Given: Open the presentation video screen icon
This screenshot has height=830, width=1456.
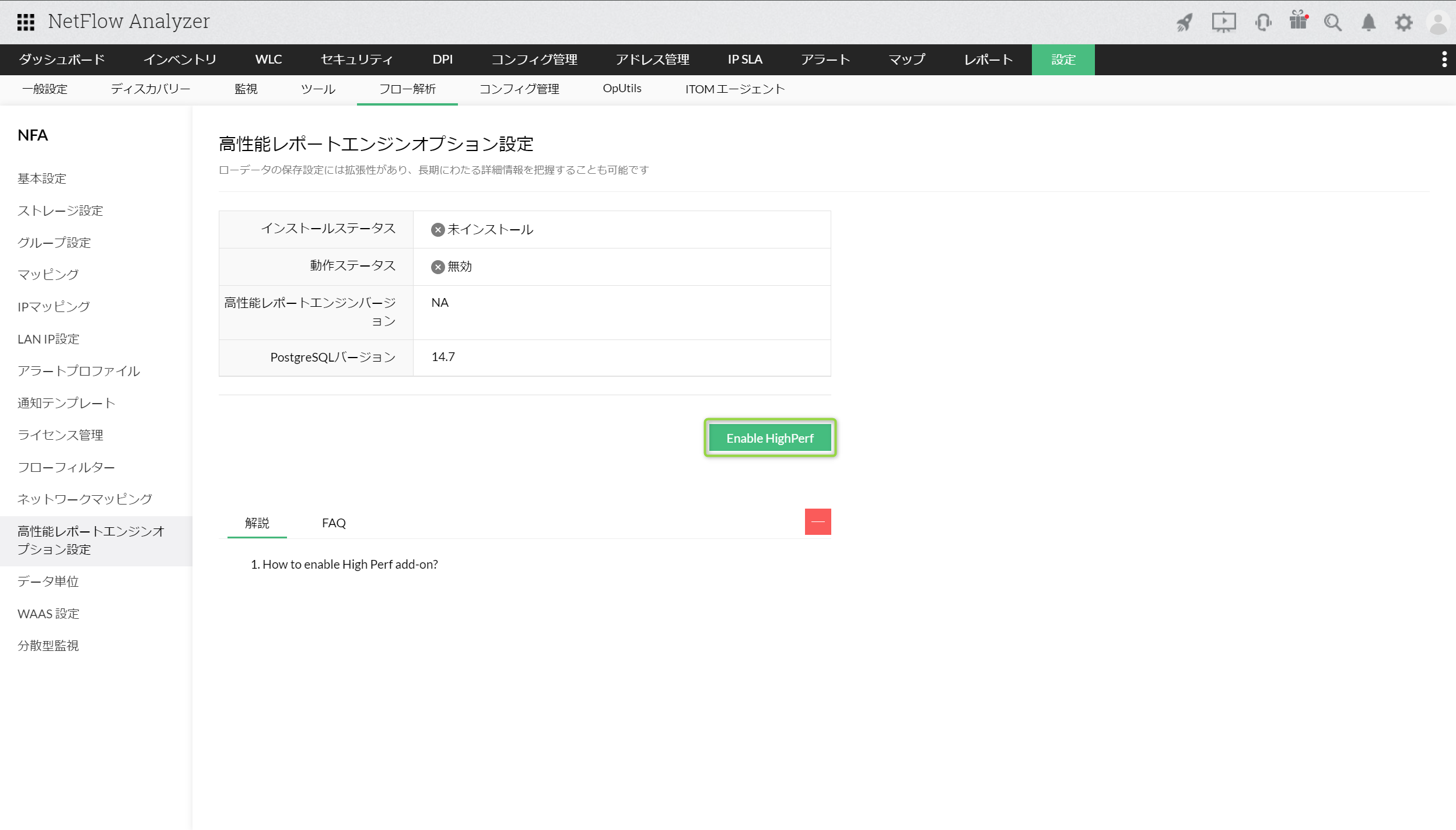Looking at the screenshot, I should 1223,23.
